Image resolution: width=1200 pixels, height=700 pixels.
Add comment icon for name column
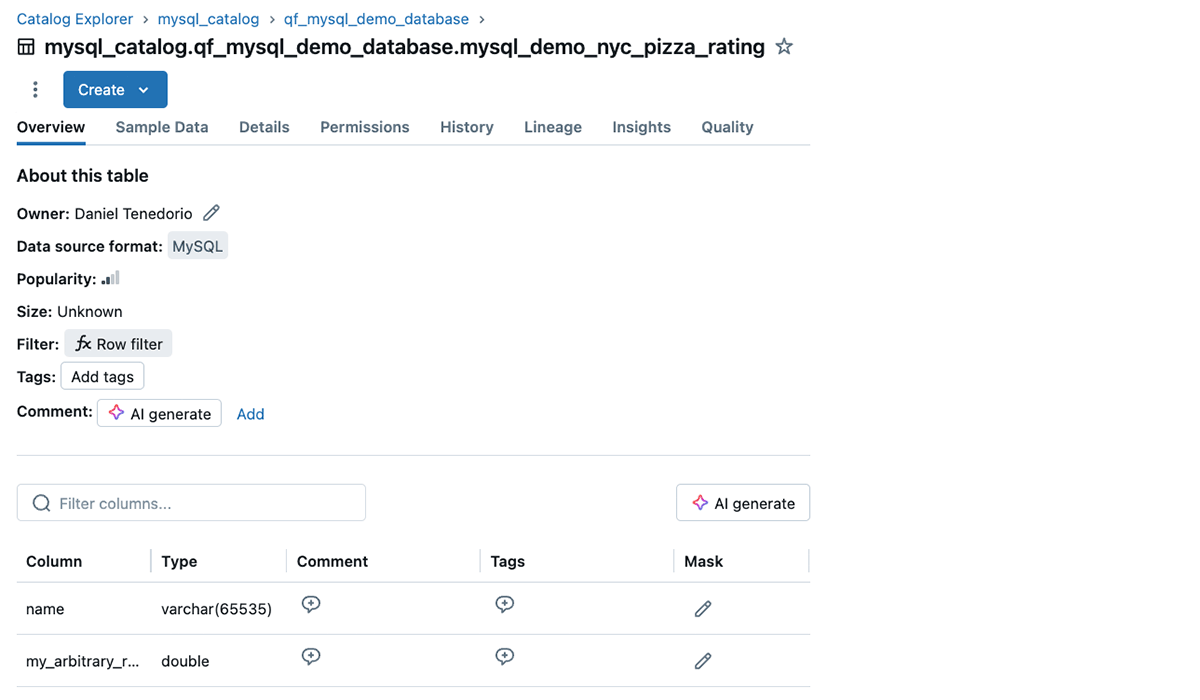[x=311, y=605]
